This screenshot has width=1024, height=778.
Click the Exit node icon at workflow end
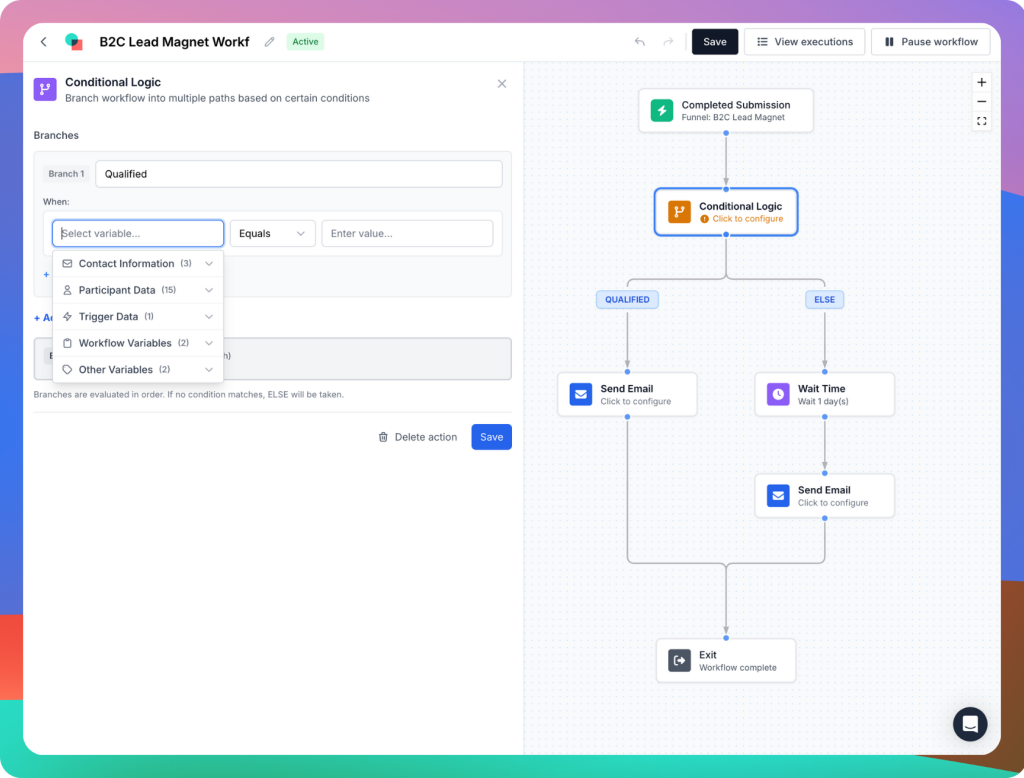680,660
